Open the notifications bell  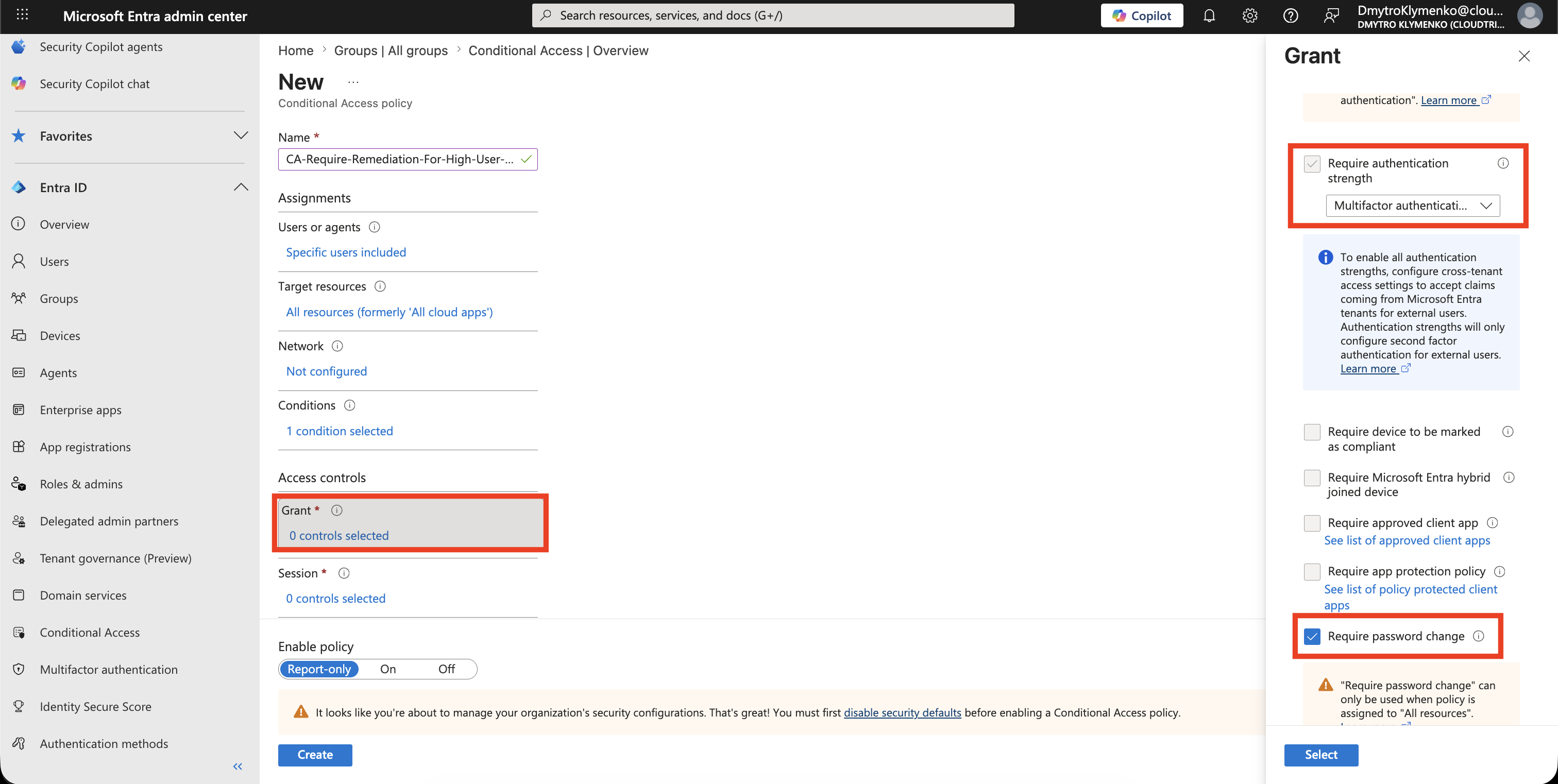point(1208,16)
